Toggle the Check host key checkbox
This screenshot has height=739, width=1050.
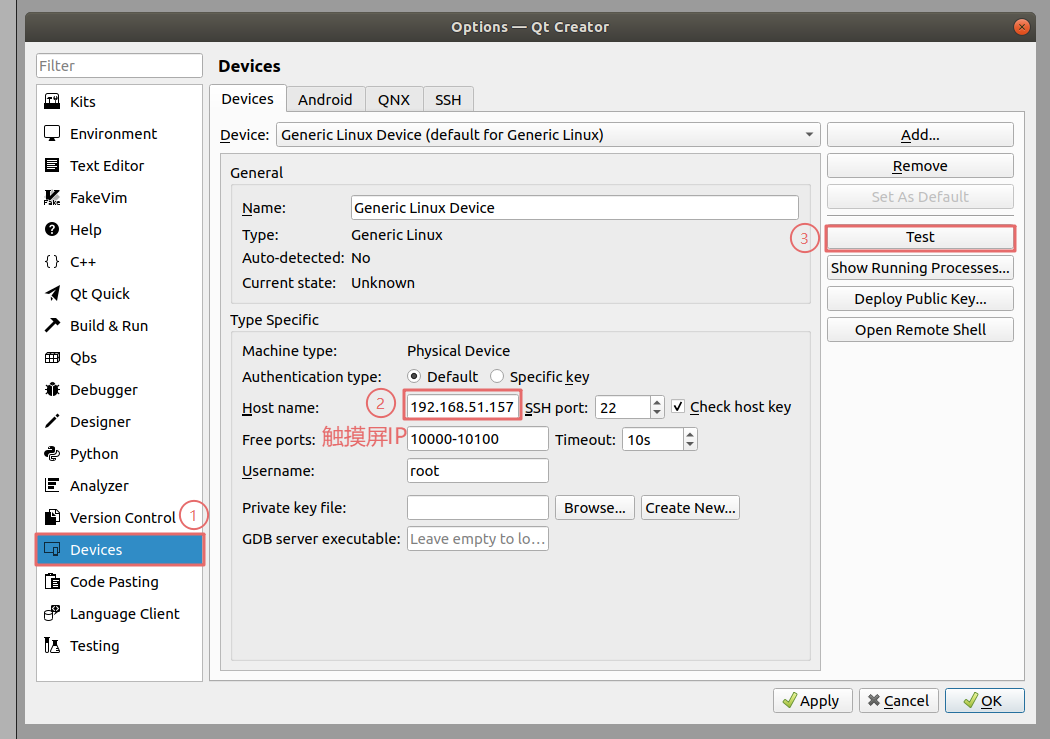point(678,407)
